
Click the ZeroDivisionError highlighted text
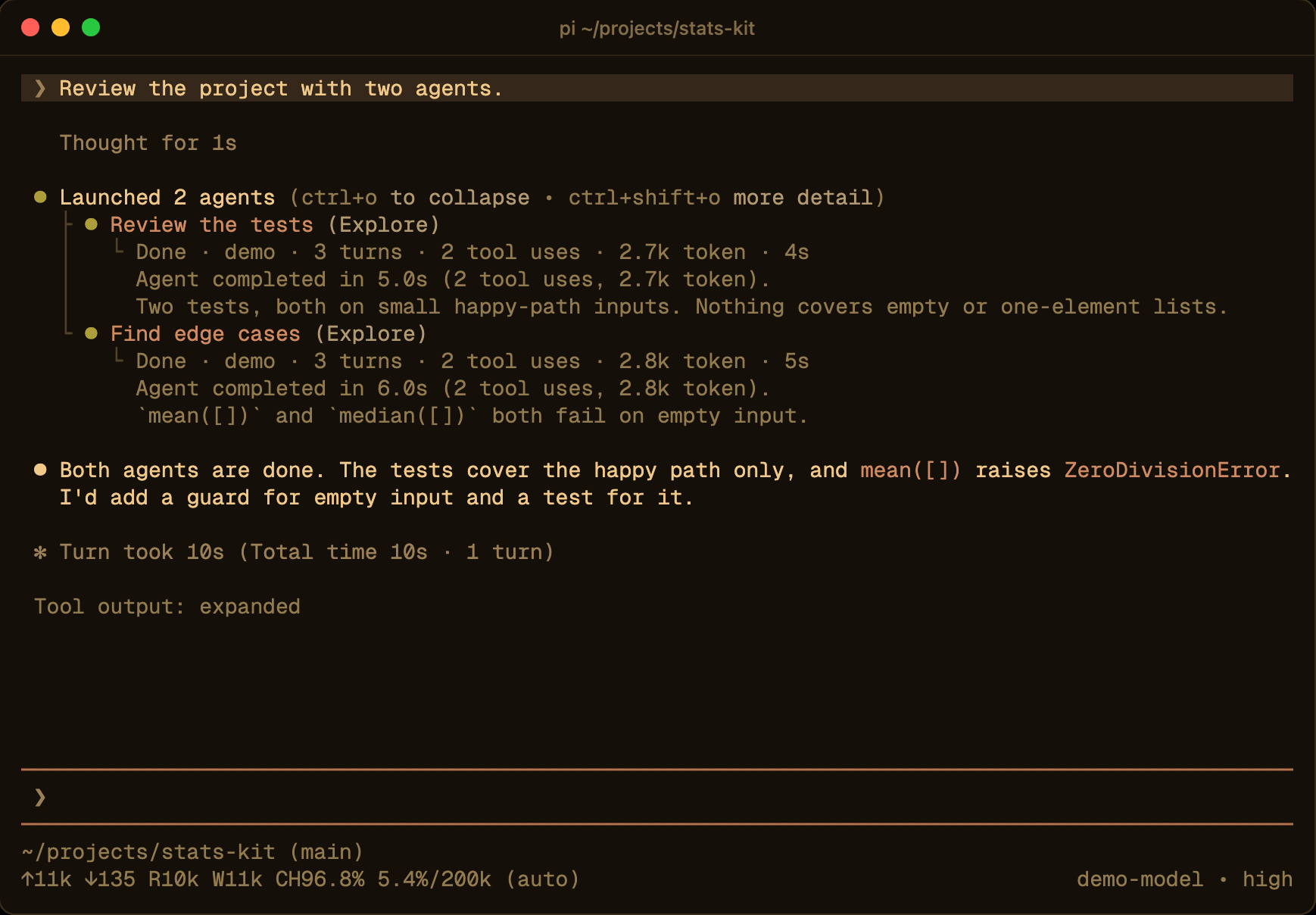(1172, 470)
